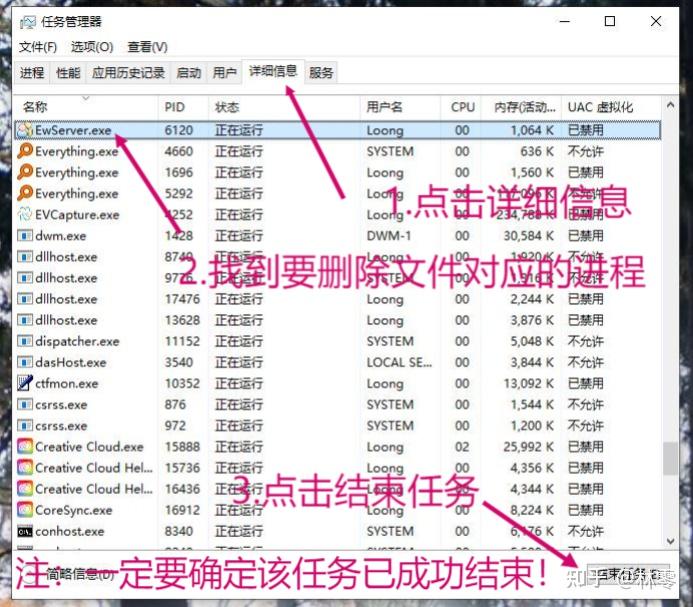Click the Creative Cloud.exe icon

[x=25, y=447]
